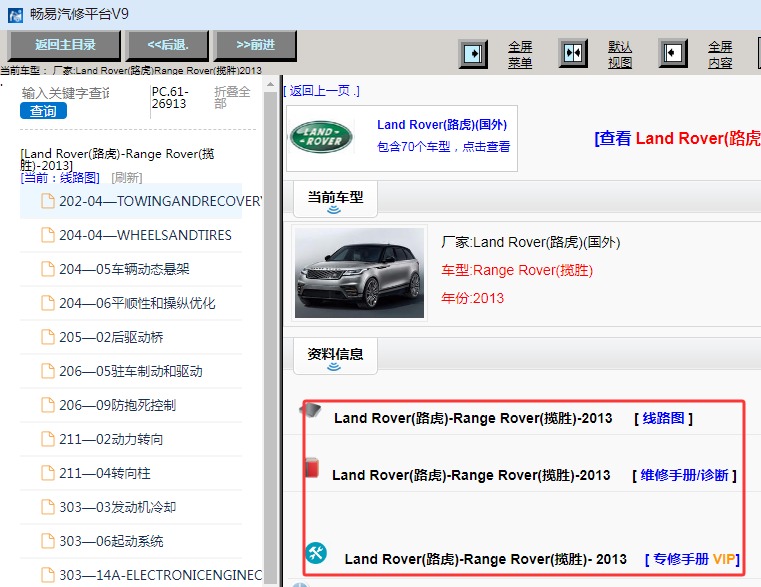The width and height of the screenshot is (761, 587).
Task: Go forward with >>前进 button
Action: [x=255, y=45]
